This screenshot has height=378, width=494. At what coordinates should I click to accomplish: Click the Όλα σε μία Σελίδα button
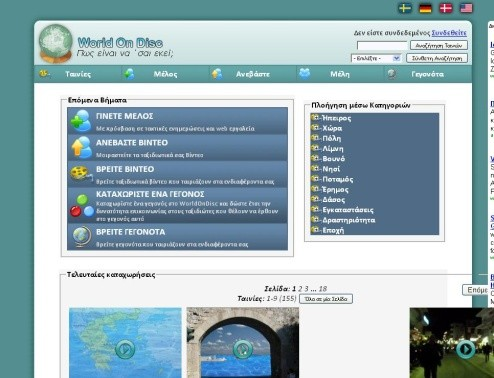[x=326, y=299]
